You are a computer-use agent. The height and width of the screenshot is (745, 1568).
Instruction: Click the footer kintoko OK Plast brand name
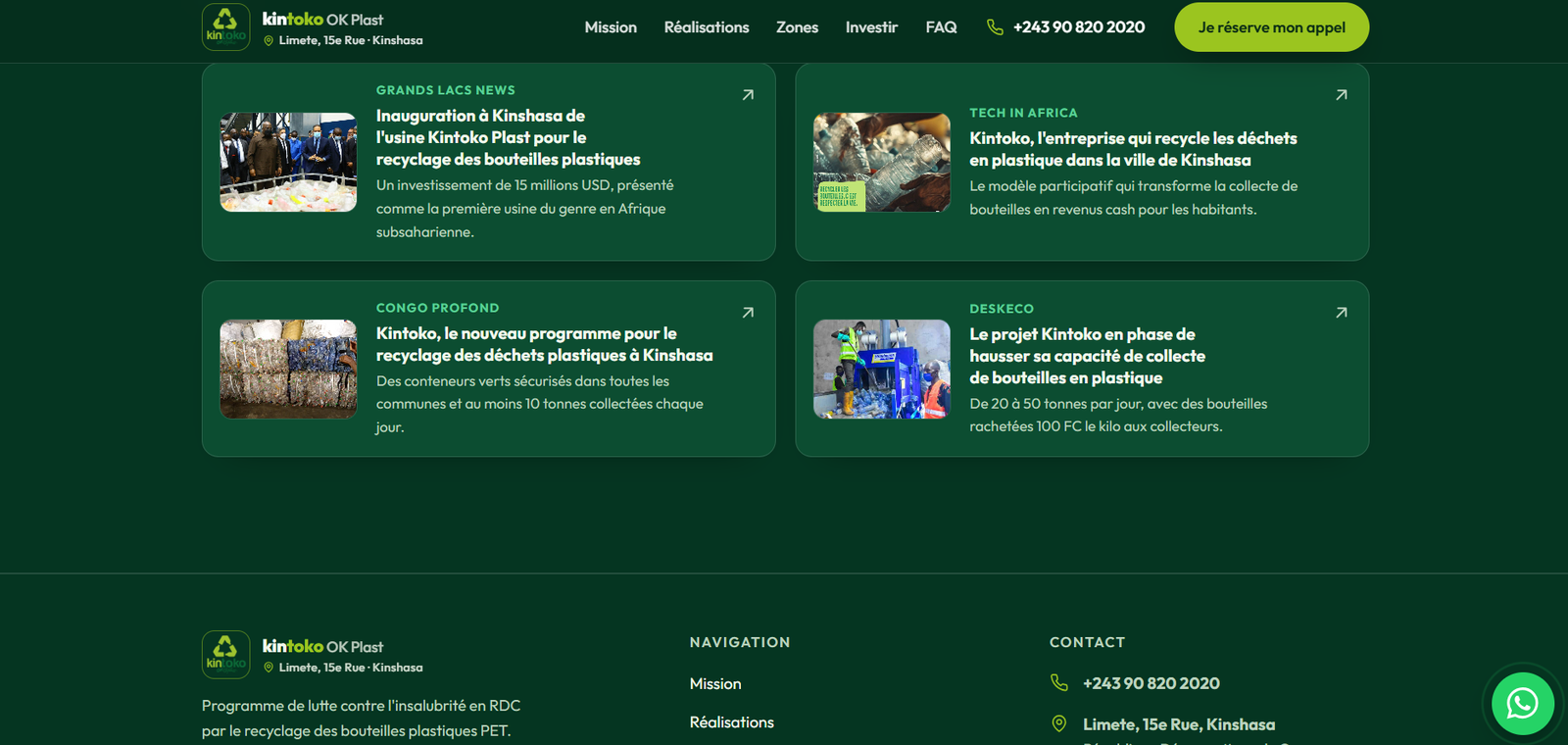(x=322, y=646)
